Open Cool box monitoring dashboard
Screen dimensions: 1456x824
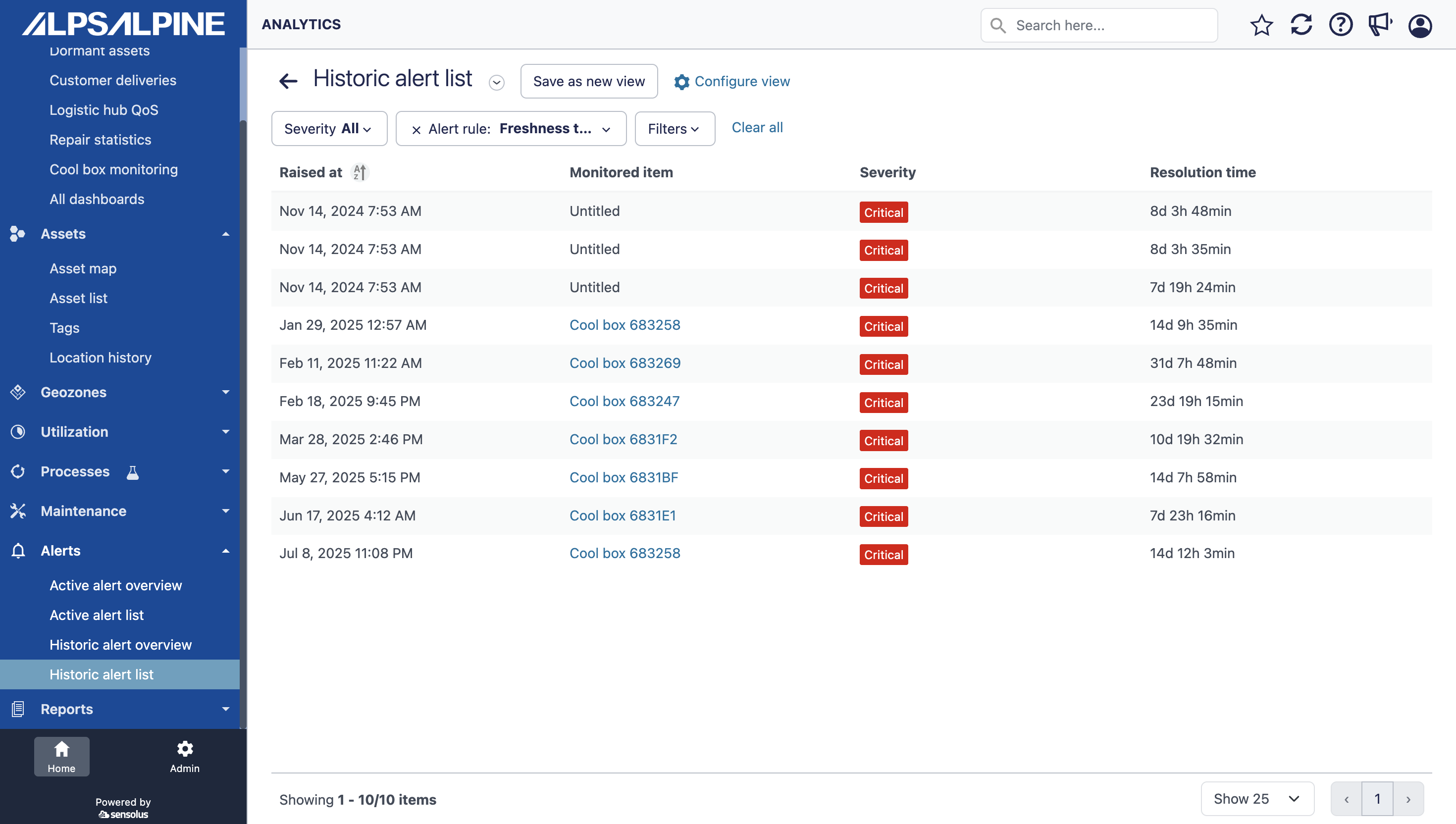coord(114,169)
